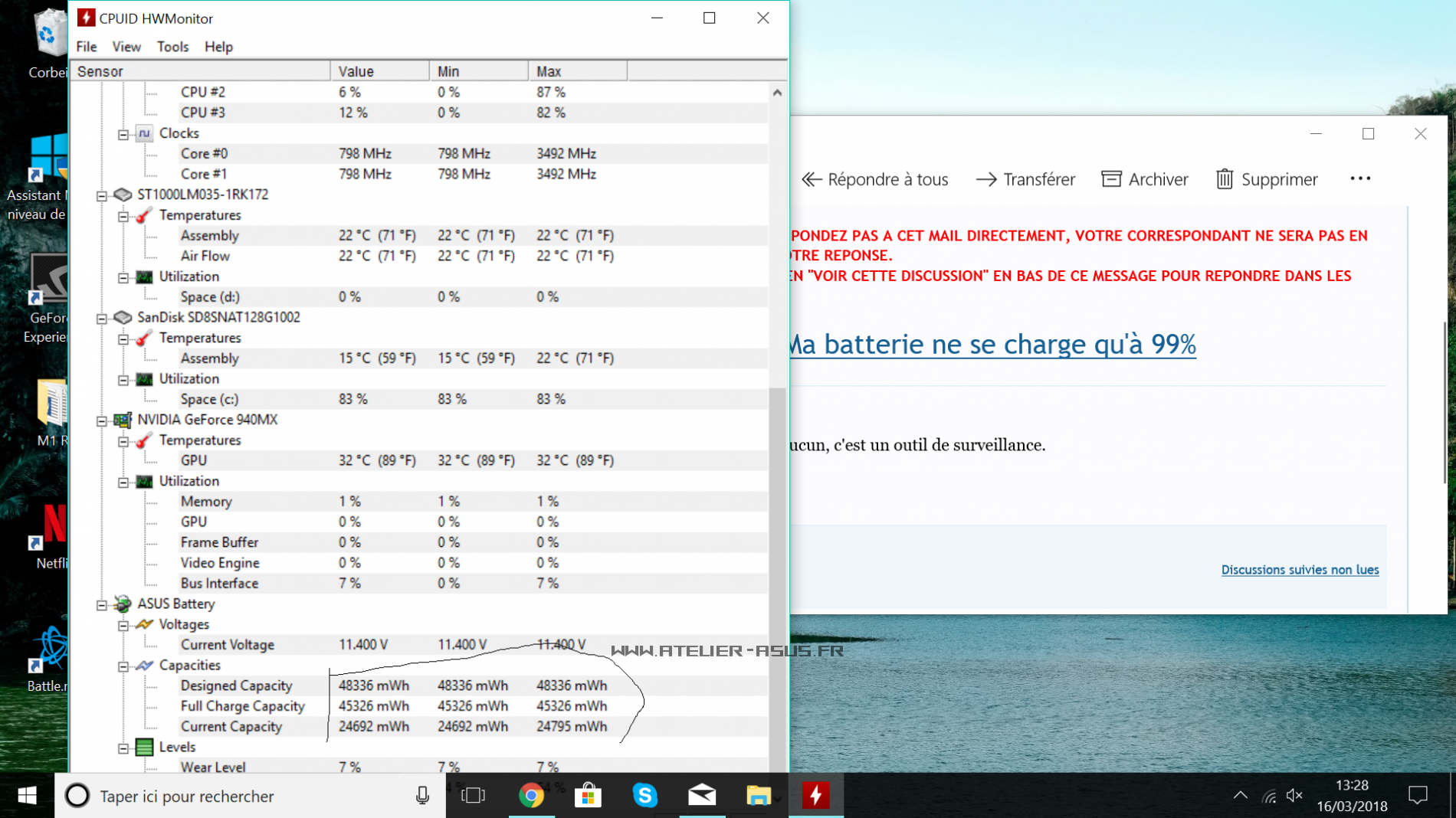Image resolution: width=1456 pixels, height=818 pixels.
Task: Open the Mail app in taskbar
Action: coord(701,796)
